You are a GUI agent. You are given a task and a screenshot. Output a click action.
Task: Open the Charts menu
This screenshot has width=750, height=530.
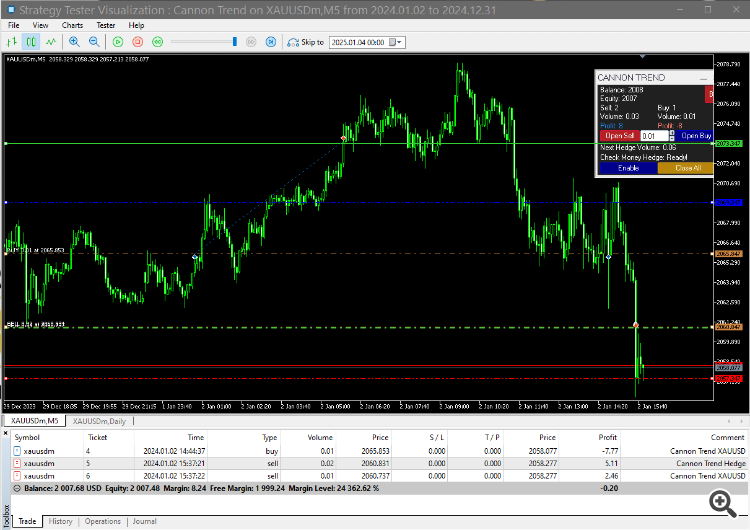(72, 25)
